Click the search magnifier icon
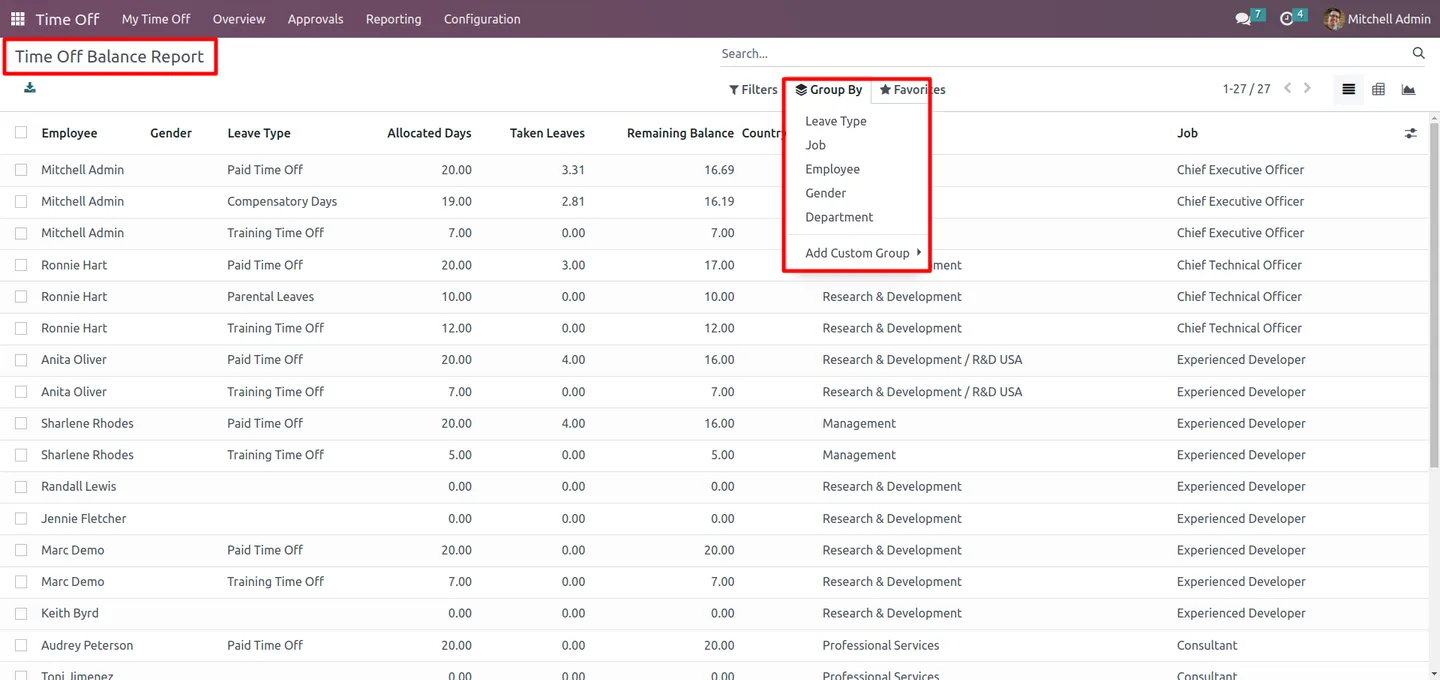The image size is (1440, 680). [1418, 54]
